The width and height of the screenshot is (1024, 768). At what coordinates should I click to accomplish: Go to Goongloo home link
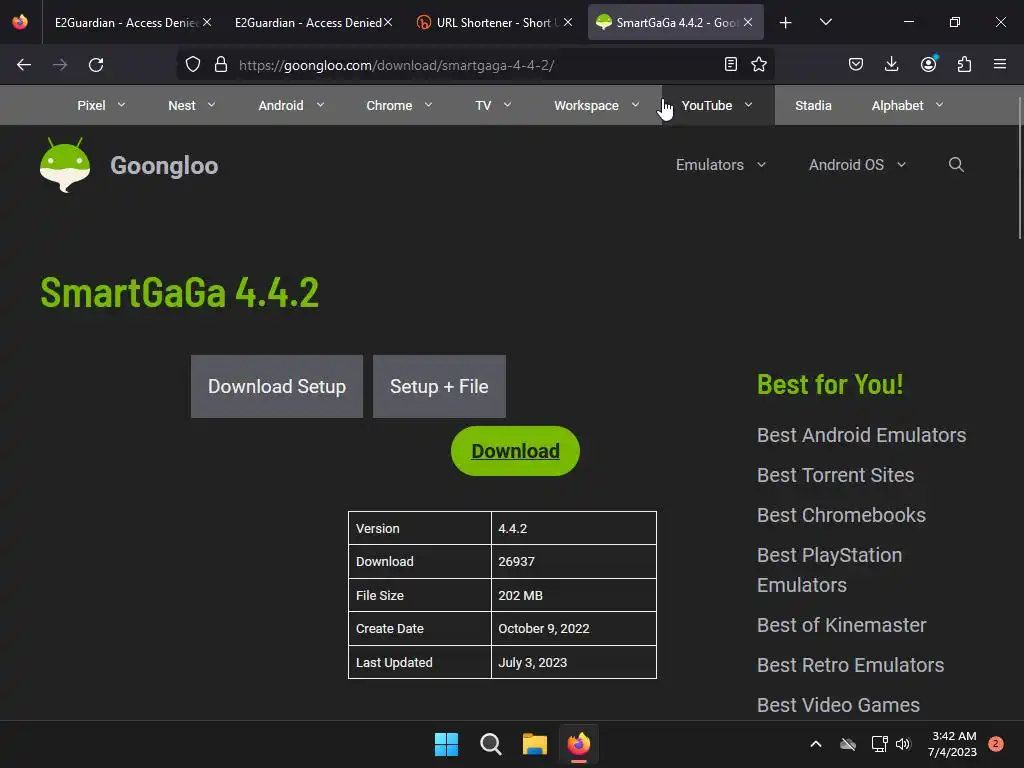[x=164, y=166]
